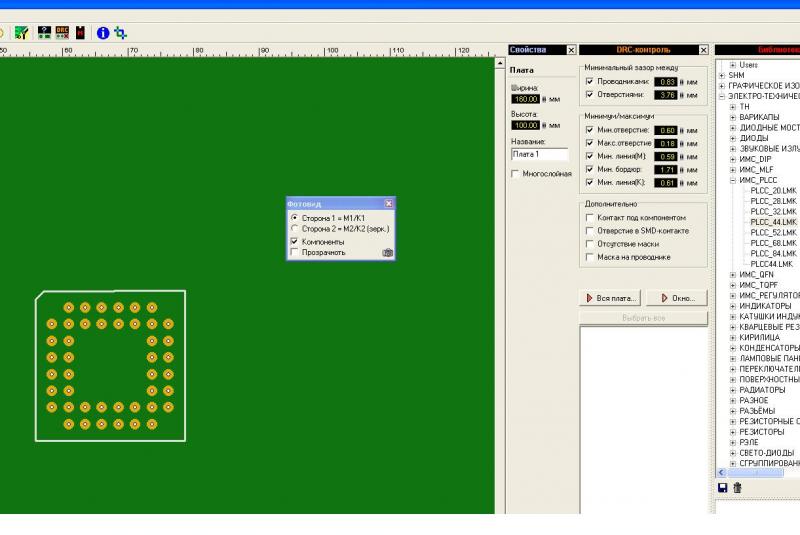Toggle the Многослойная checkbox
This screenshot has width=800, height=535.
pos(515,174)
